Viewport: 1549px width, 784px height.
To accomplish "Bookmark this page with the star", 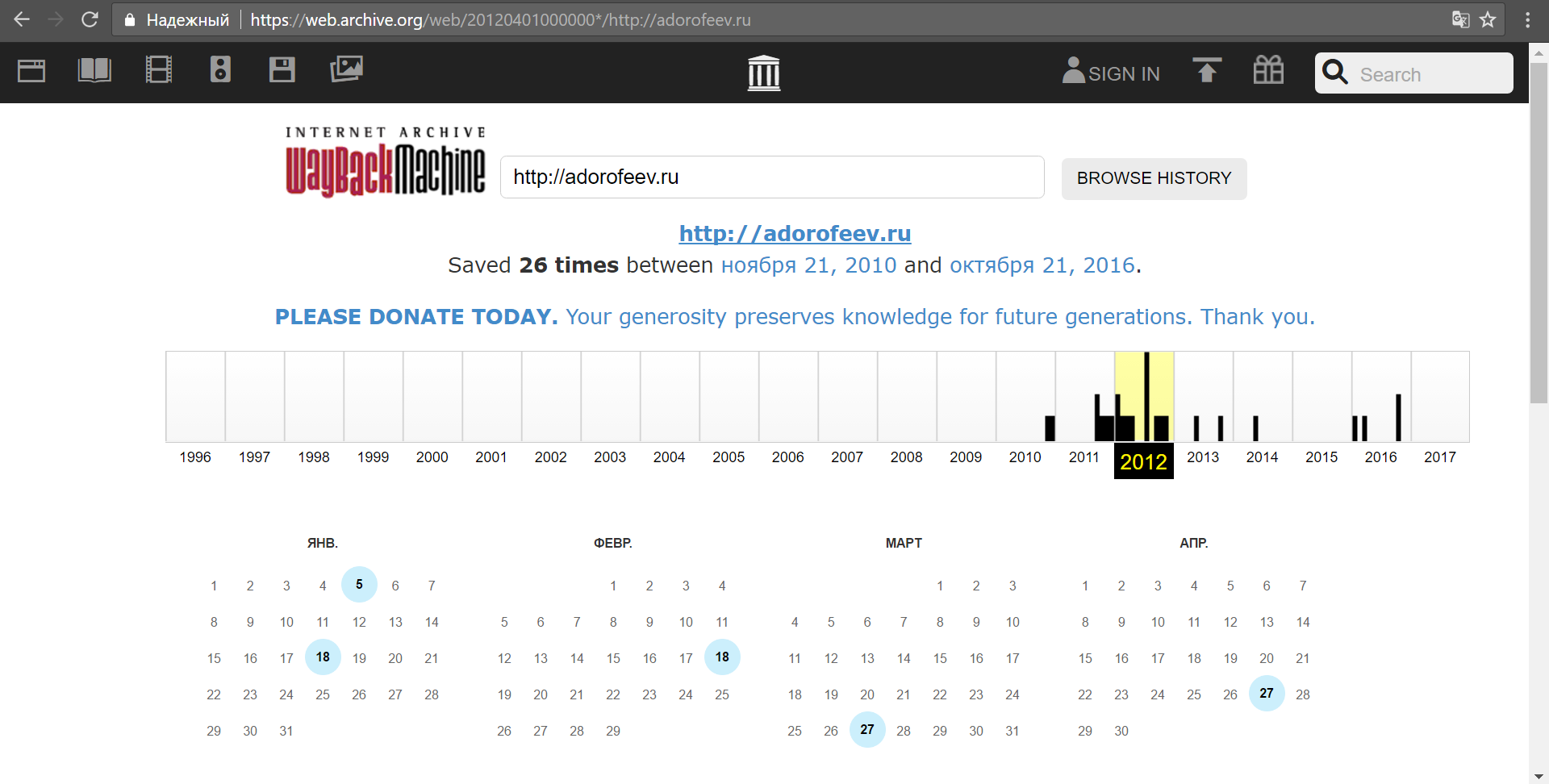I will pyautogui.click(x=1488, y=19).
